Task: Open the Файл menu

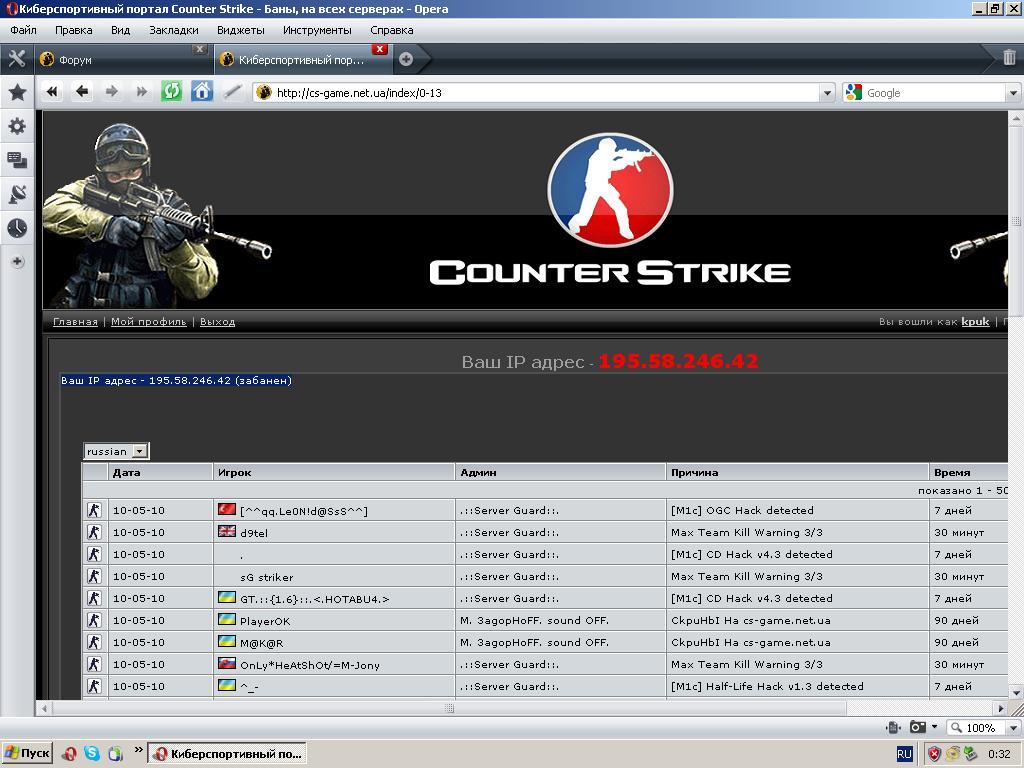Action: [24, 30]
